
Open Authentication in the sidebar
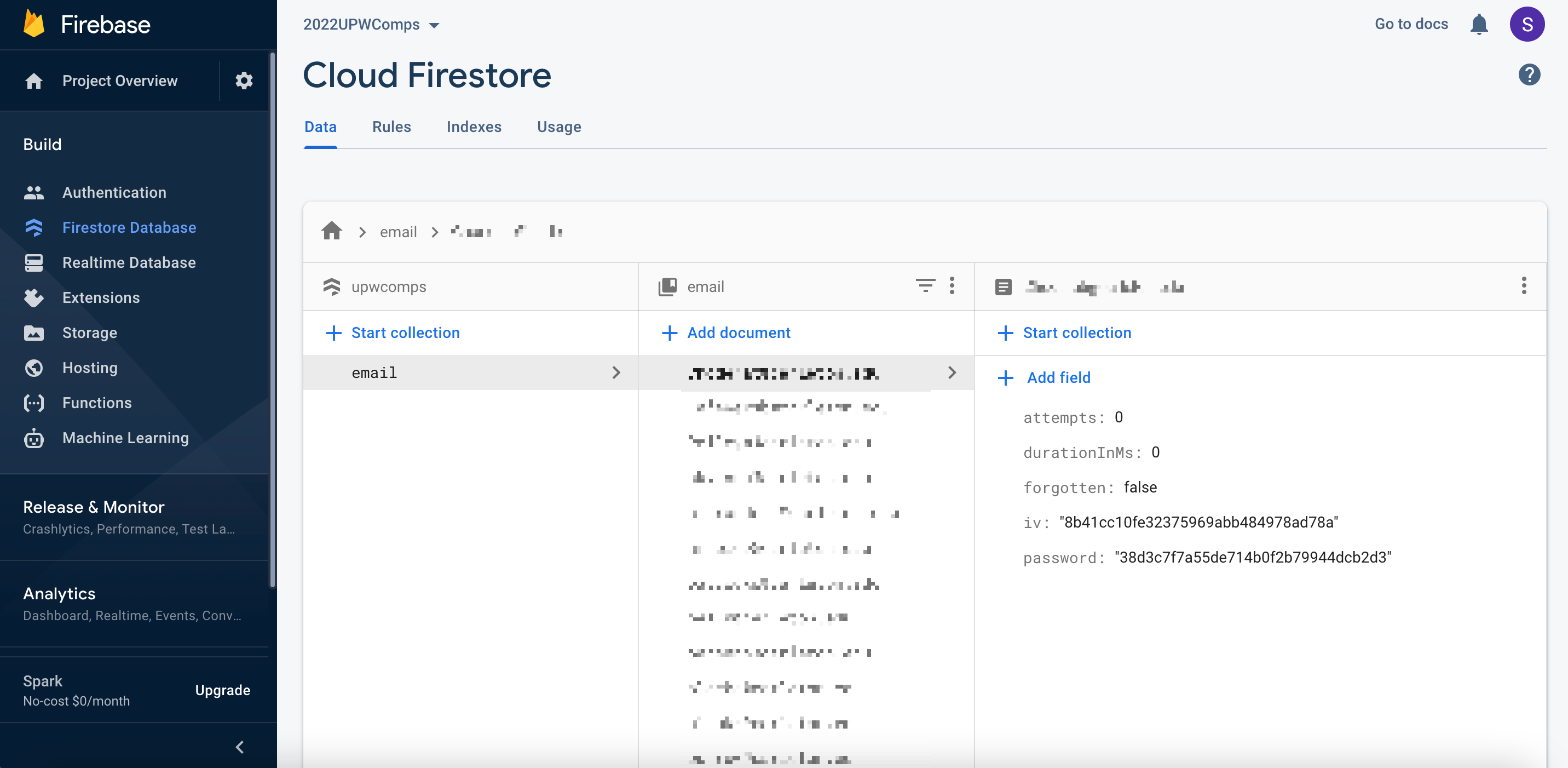114,192
